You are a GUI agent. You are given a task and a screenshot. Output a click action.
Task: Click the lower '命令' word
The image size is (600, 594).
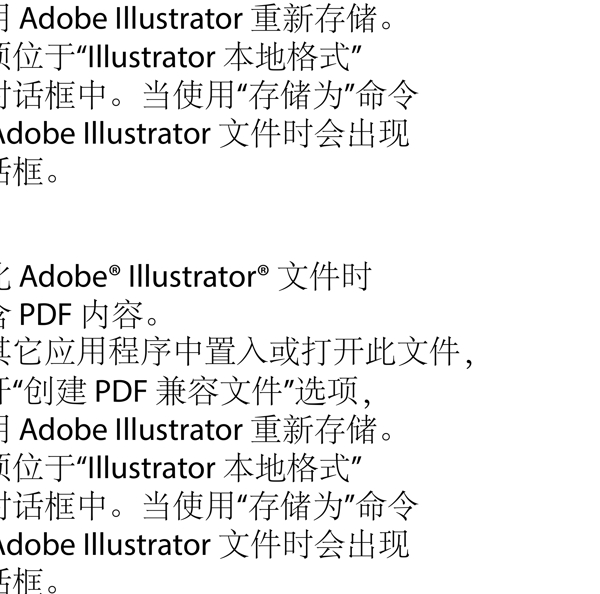(x=386, y=506)
